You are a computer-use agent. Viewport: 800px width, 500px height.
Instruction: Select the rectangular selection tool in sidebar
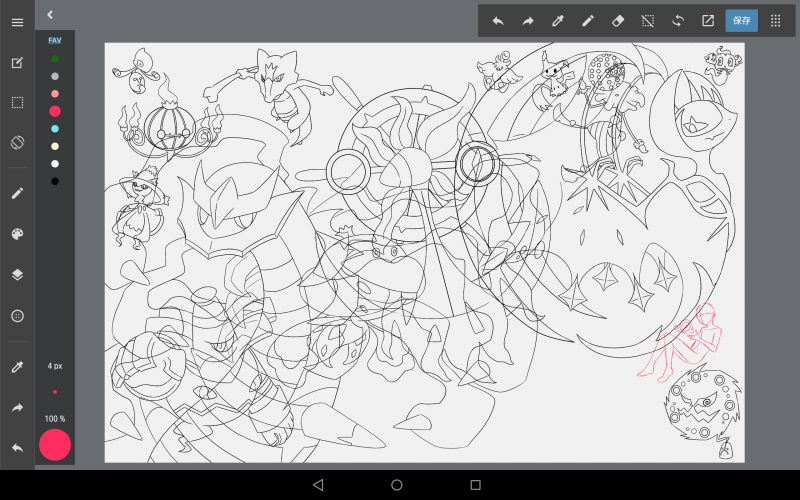(x=17, y=103)
